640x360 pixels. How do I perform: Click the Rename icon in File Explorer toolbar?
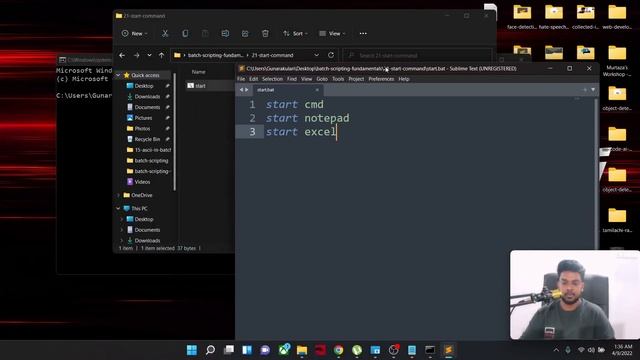coord(225,33)
